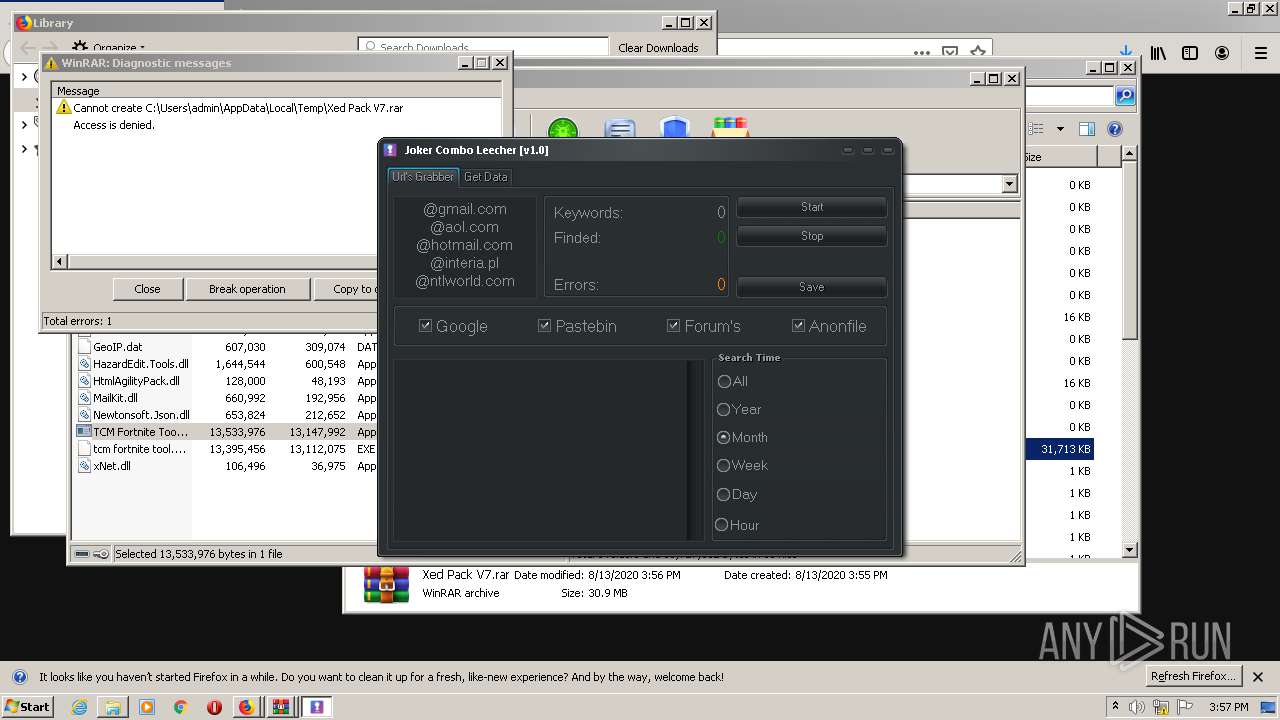This screenshot has width=1280, height=720.
Task: Click the @gmail.com entry in the domain list
Action: coord(465,209)
